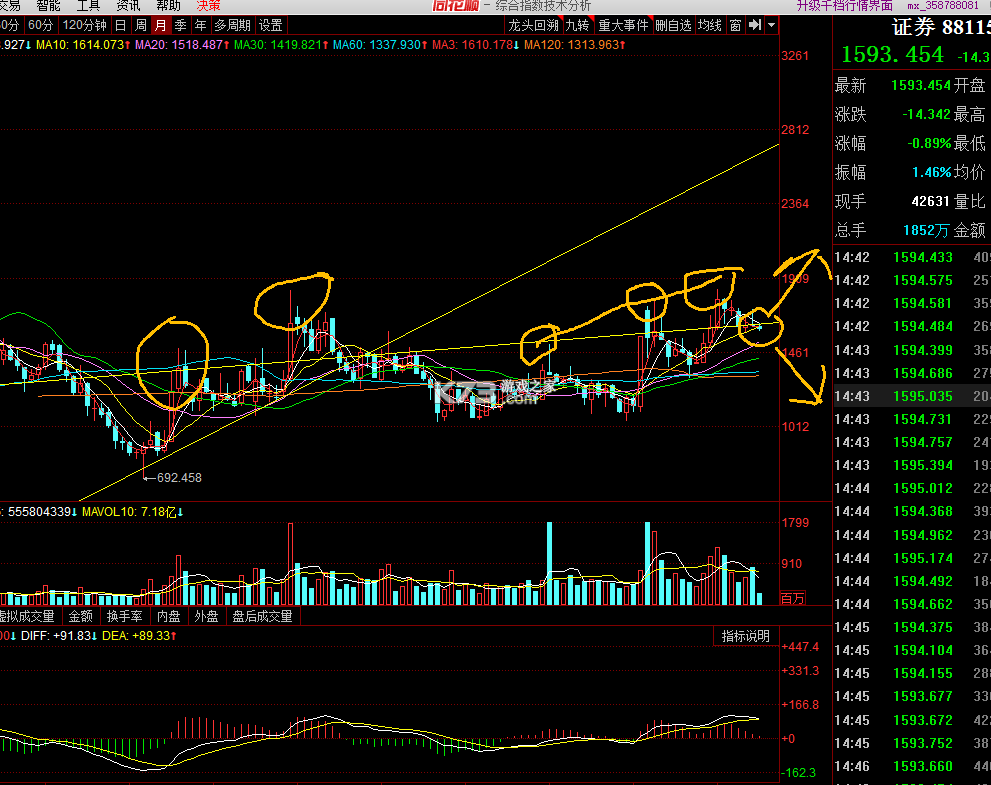
Task: Select the 季 quarterly period
Action: (181, 25)
